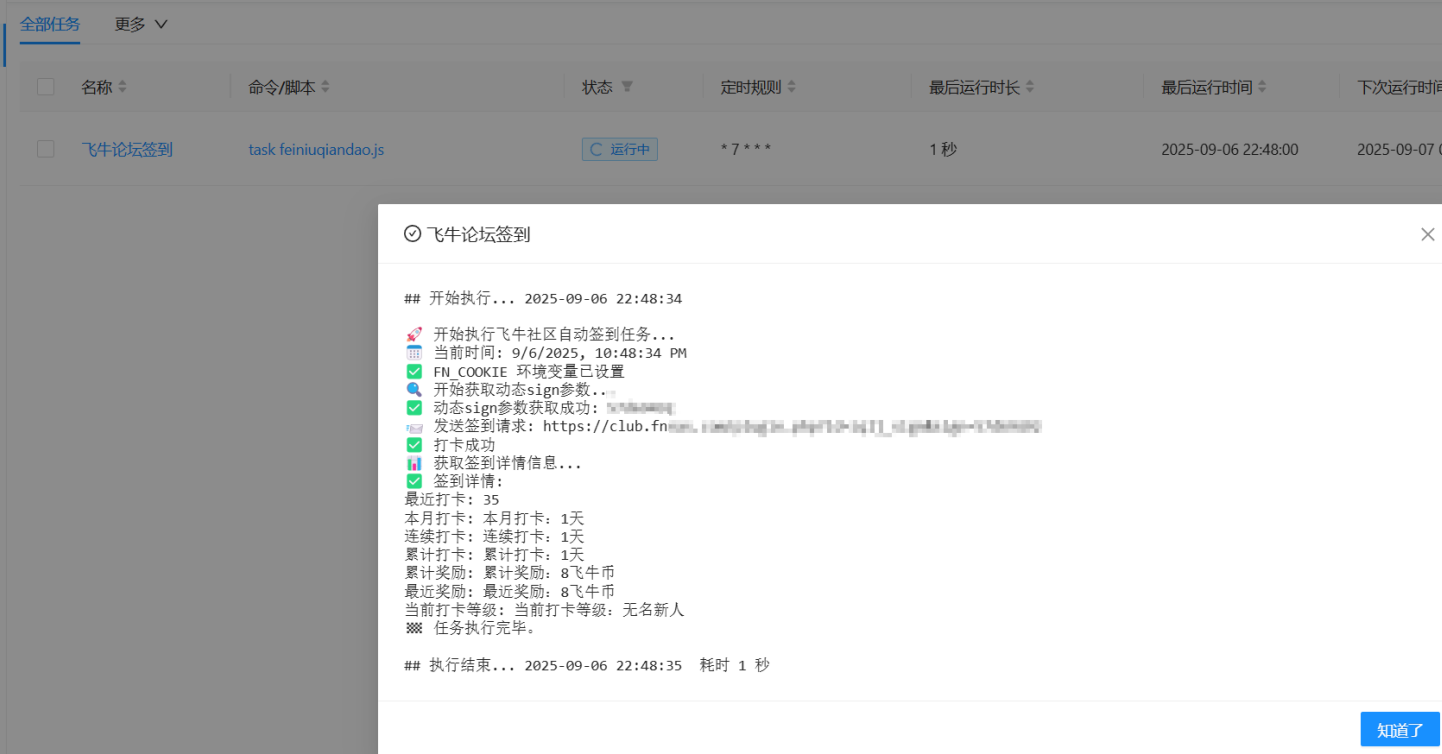Click the * 7 * * * cron rule cell

pos(746,149)
